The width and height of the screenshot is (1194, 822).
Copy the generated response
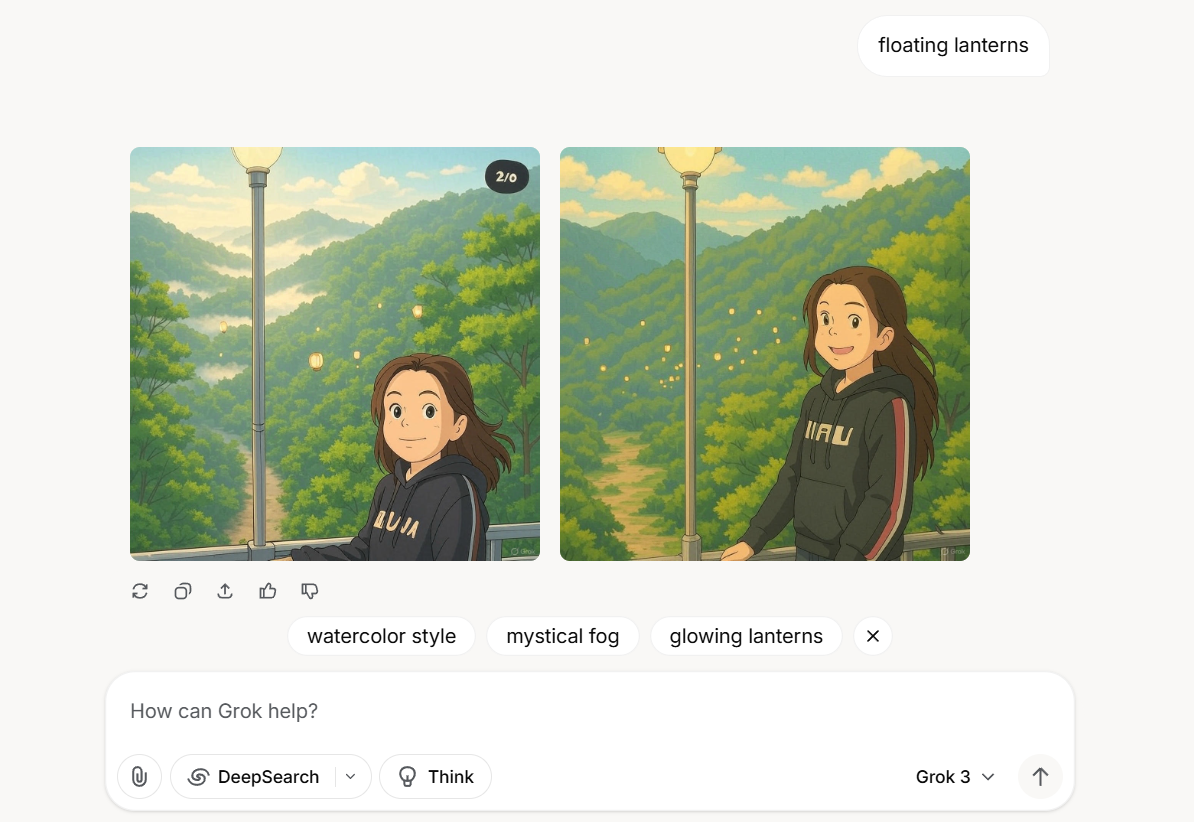pos(182,591)
